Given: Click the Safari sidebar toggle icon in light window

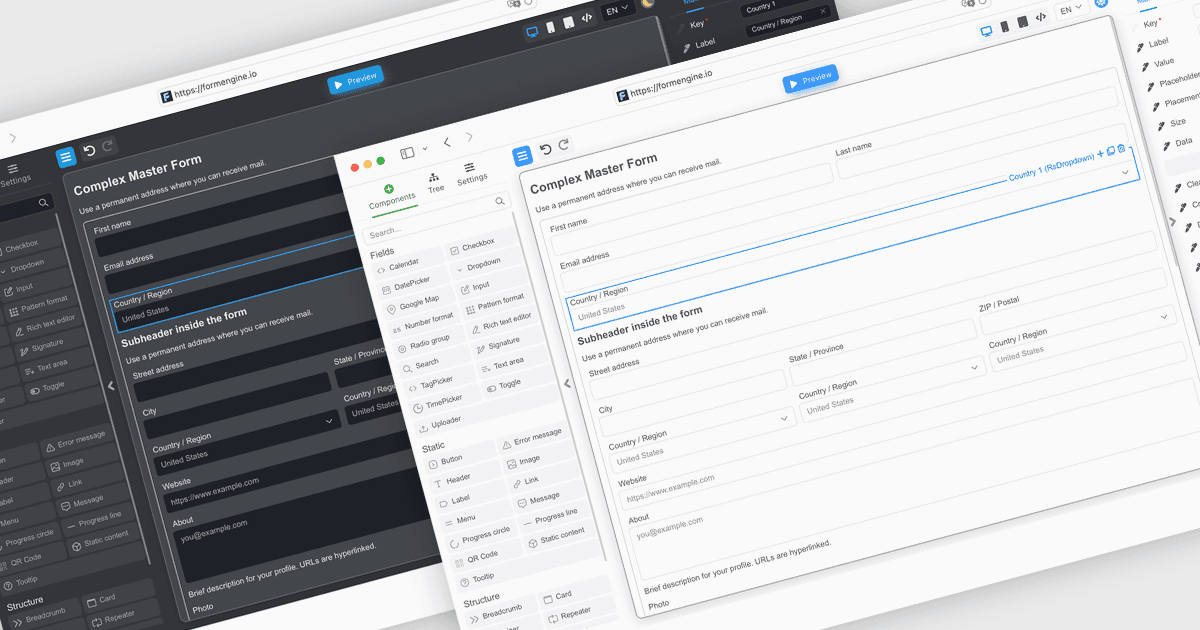Looking at the screenshot, I should 407,153.
